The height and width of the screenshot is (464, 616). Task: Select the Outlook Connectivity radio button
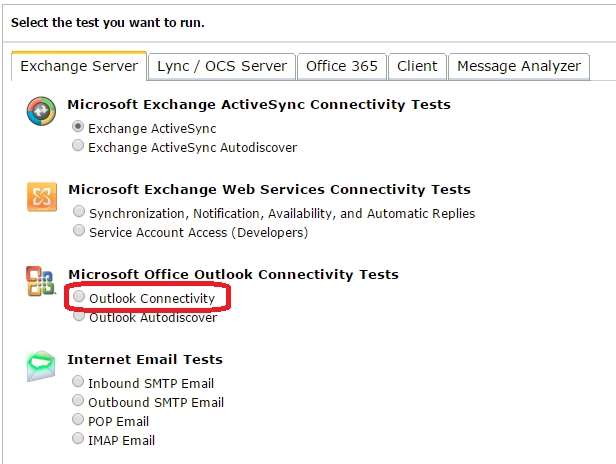click(79, 296)
